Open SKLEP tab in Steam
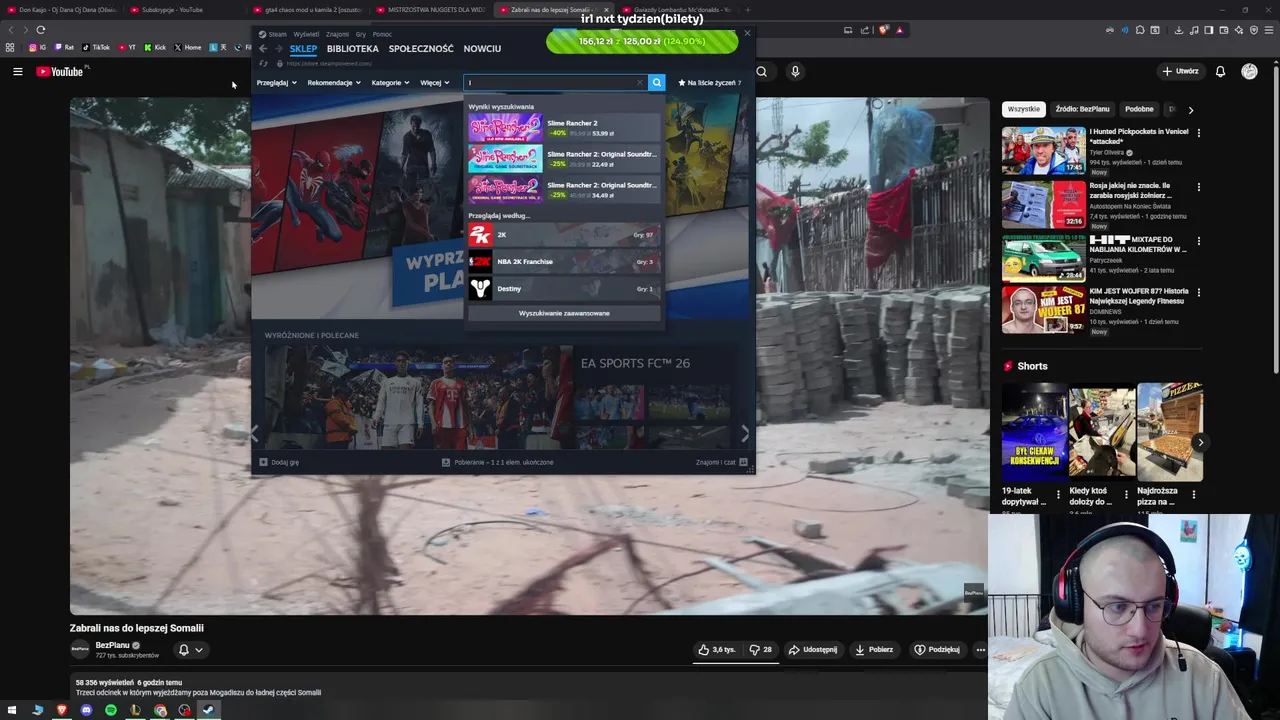Screen dimensions: 1280x720 click(x=303, y=48)
